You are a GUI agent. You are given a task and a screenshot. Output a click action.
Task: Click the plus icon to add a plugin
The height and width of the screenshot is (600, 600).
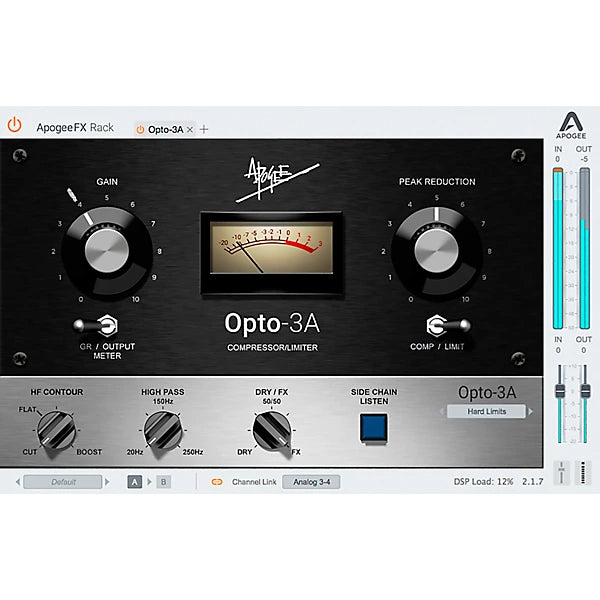205,129
